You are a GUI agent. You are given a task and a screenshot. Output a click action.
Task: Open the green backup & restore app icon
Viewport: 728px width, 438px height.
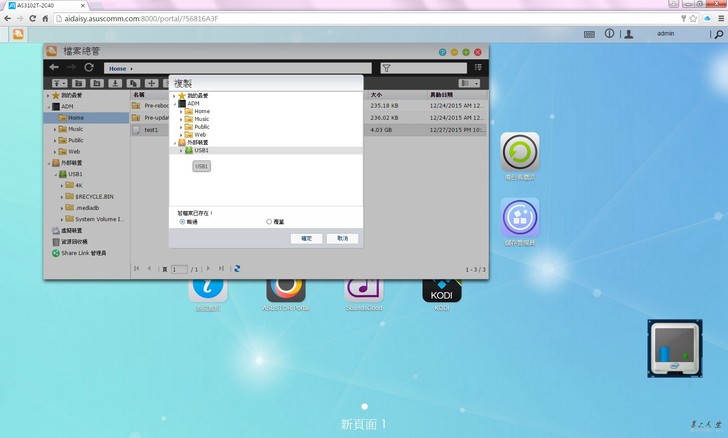click(520, 152)
